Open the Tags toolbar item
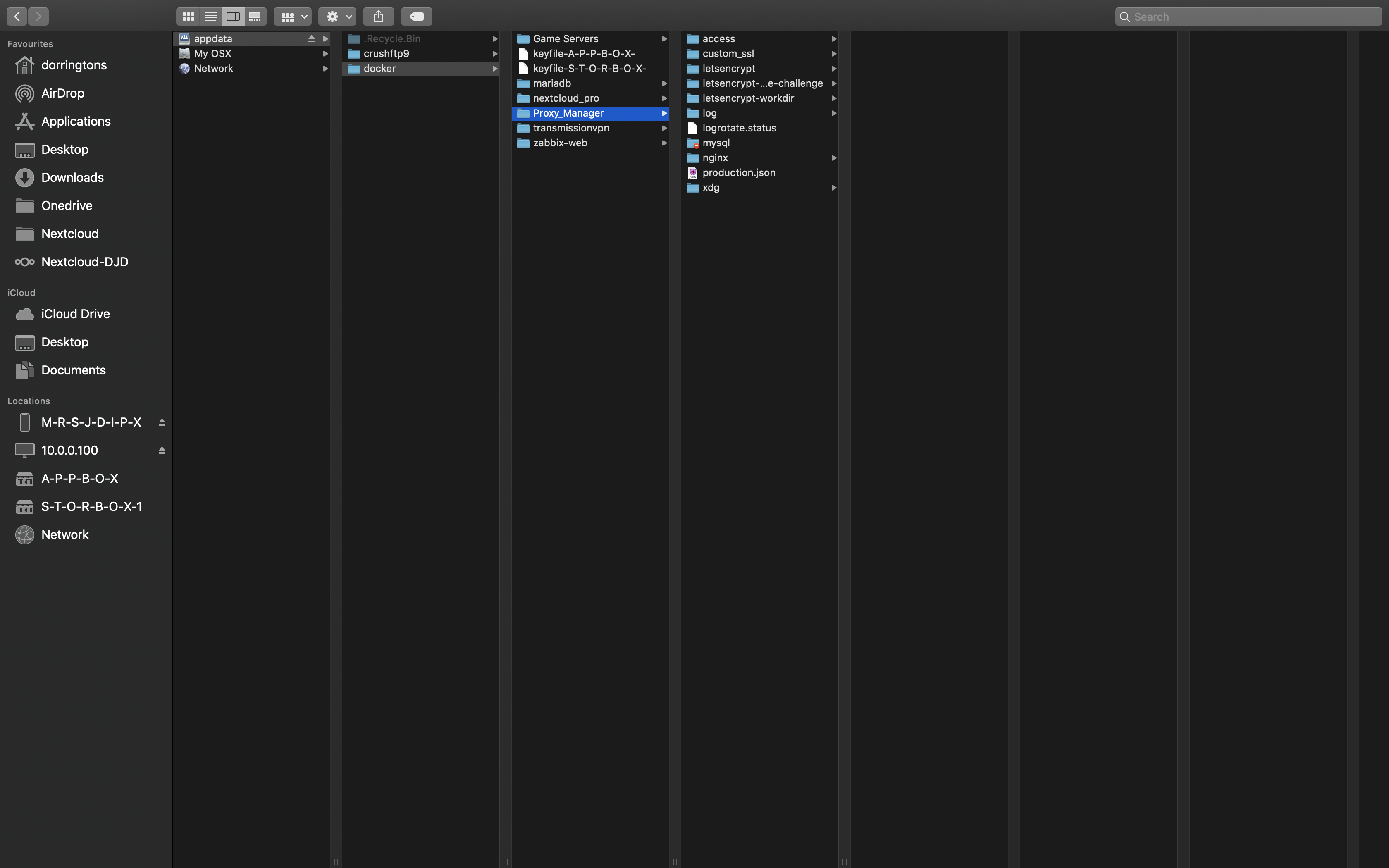Screen dimensions: 1389x868 (x=416, y=16)
